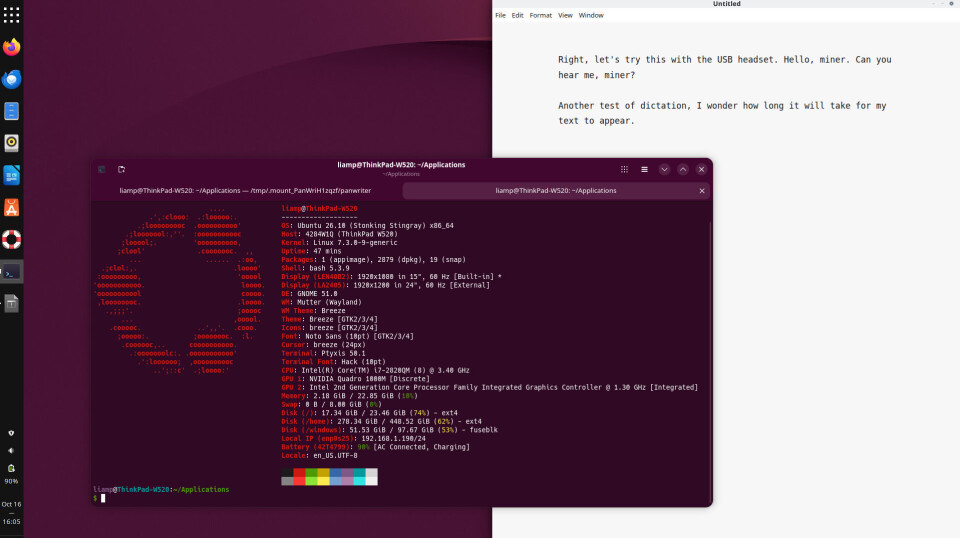Open Rhythmbox music player from the dock
The height and width of the screenshot is (538, 960).
click(x=11, y=143)
